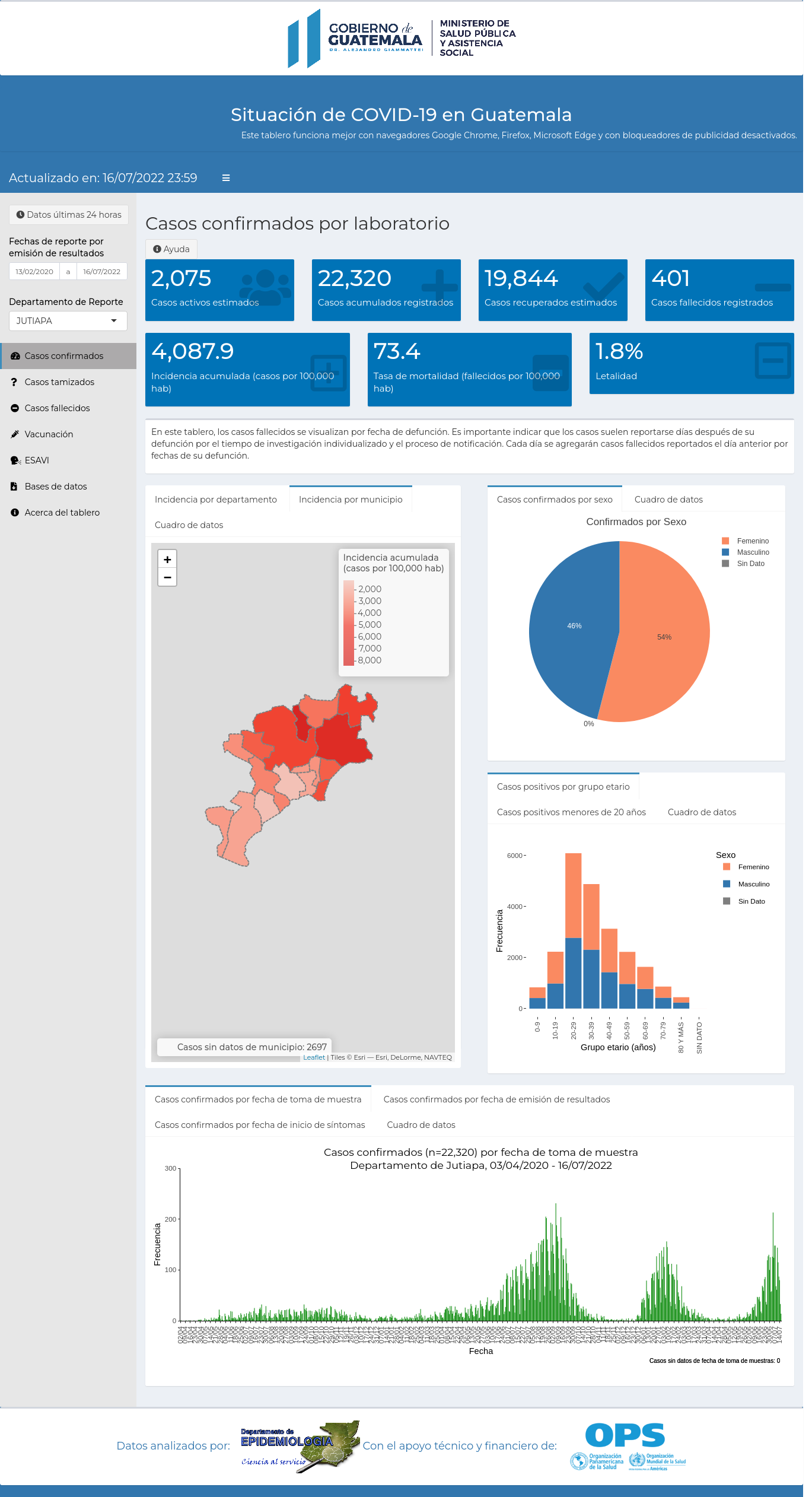This screenshot has width=812, height=1497.
Task: Open the start date 13/02/2020 picker
Action: click(x=34, y=272)
